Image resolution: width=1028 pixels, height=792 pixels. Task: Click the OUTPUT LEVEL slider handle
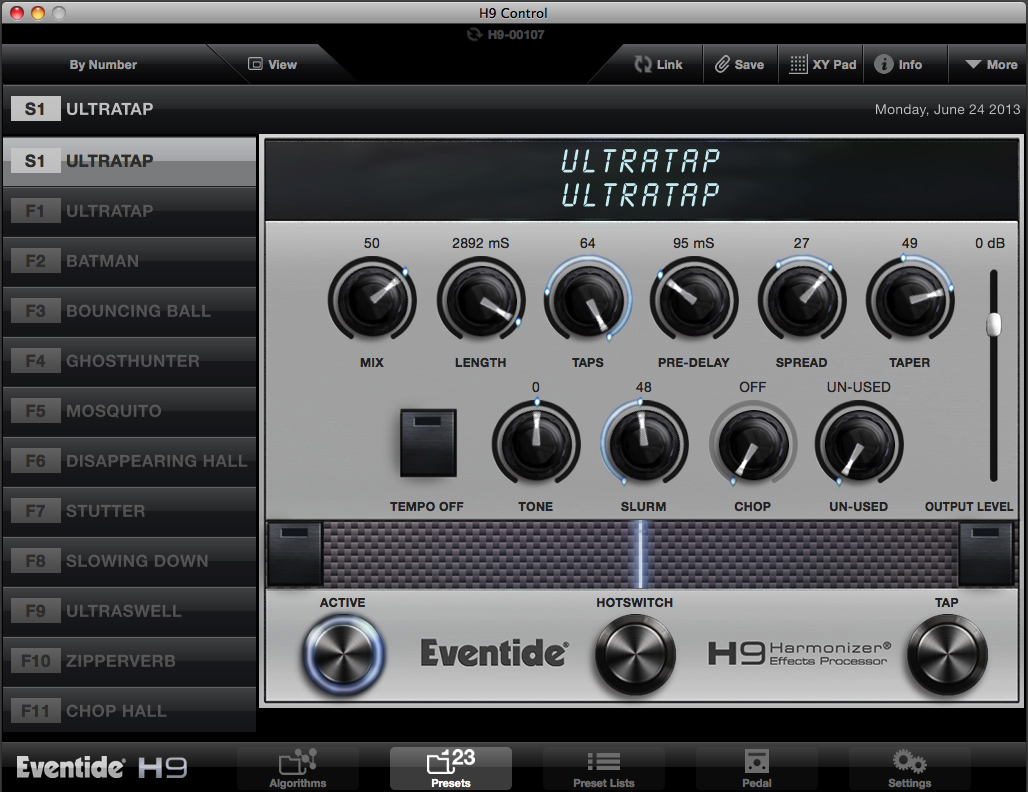994,324
